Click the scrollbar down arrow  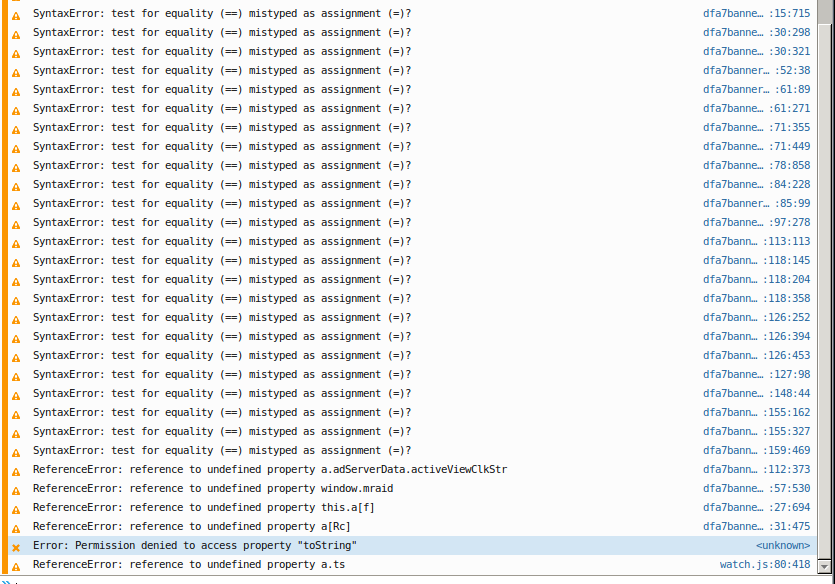tap(825, 566)
